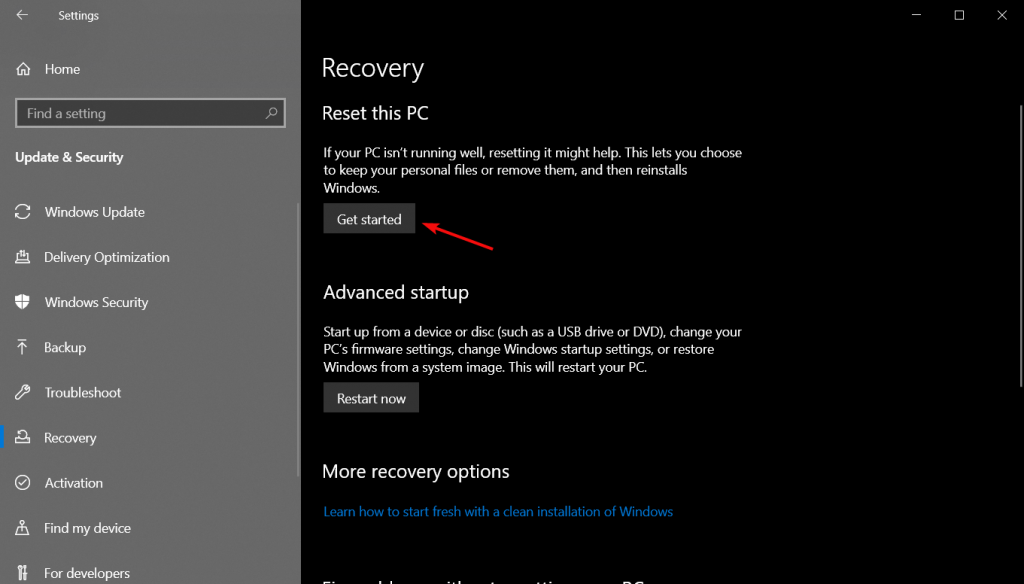Open the clean installation of Windows link
This screenshot has height=584, width=1024.
(497, 511)
